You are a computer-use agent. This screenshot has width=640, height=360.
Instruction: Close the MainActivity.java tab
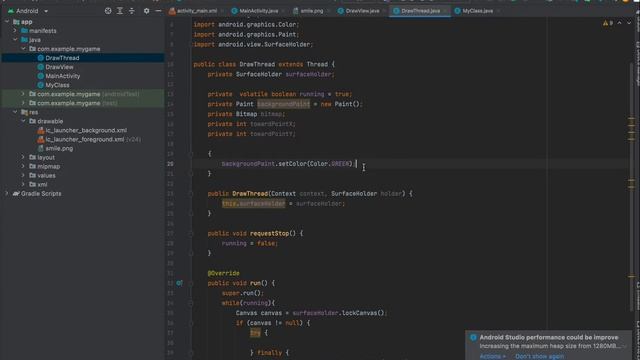(283, 11)
